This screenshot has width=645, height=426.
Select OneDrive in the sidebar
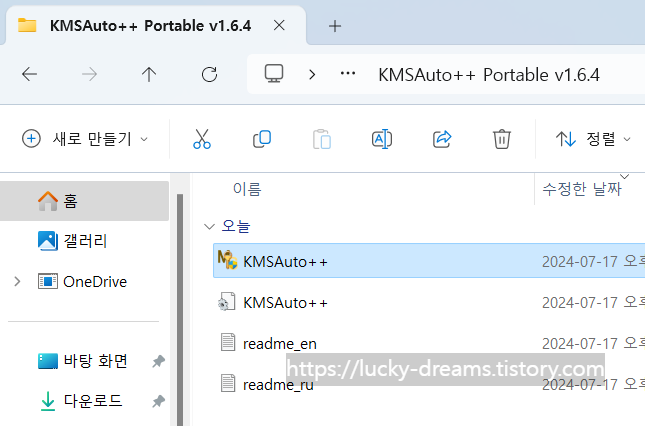tap(95, 282)
